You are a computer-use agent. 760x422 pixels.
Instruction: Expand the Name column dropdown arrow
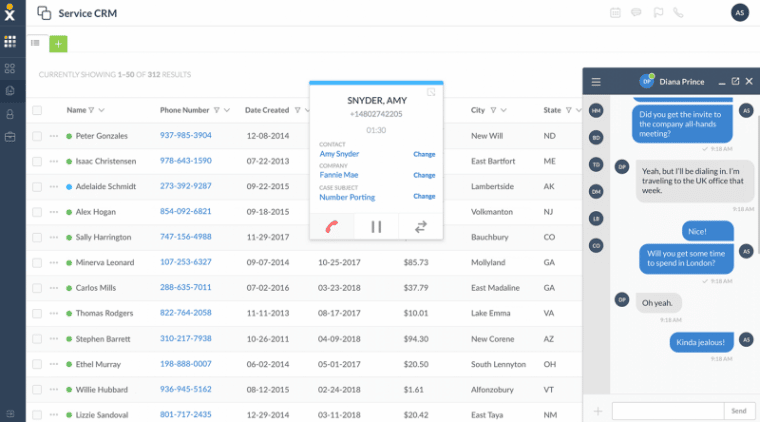[x=104, y=111]
